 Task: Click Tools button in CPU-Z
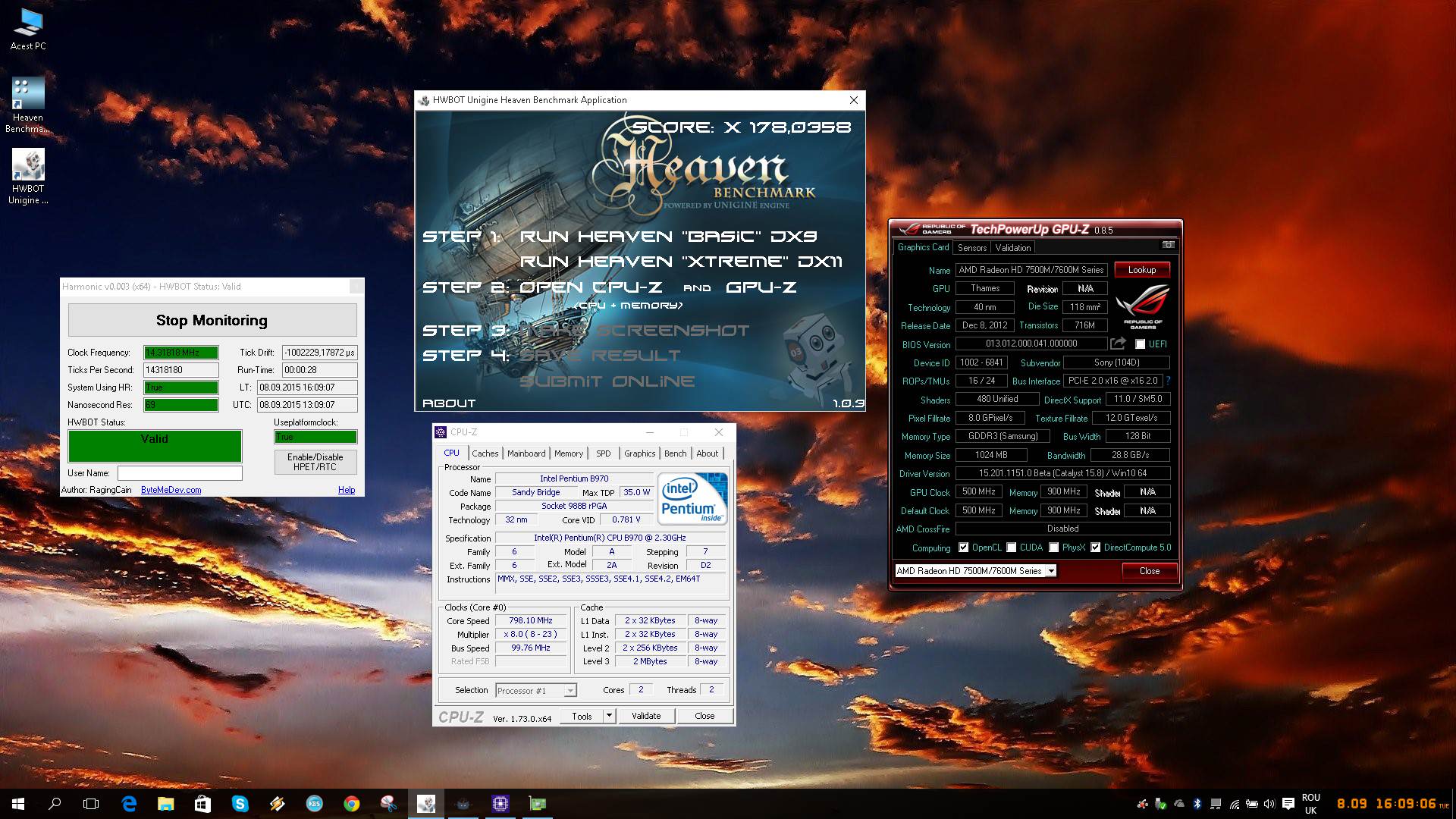point(582,716)
